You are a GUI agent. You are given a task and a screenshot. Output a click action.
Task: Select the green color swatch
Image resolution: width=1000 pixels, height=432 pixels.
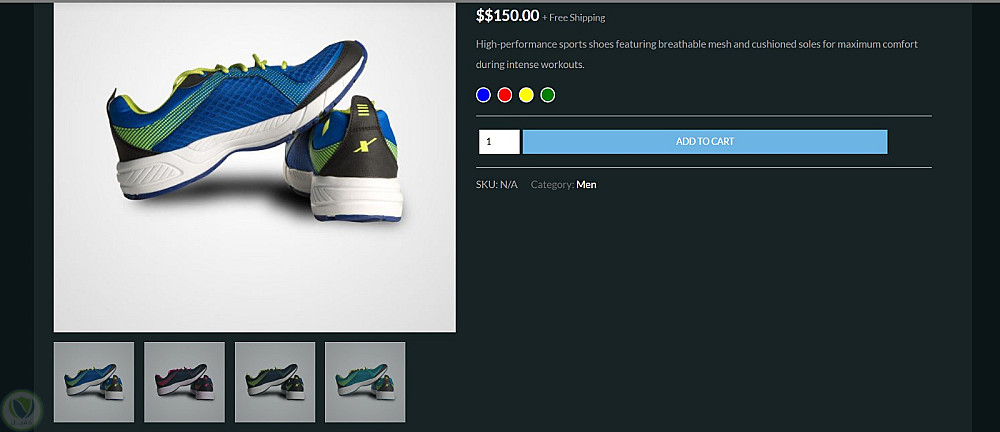(x=547, y=95)
